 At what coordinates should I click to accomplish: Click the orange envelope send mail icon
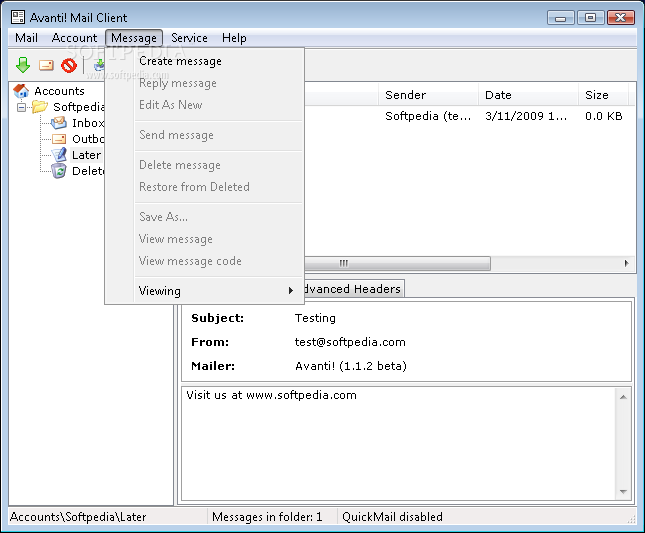click(x=46, y=65)
